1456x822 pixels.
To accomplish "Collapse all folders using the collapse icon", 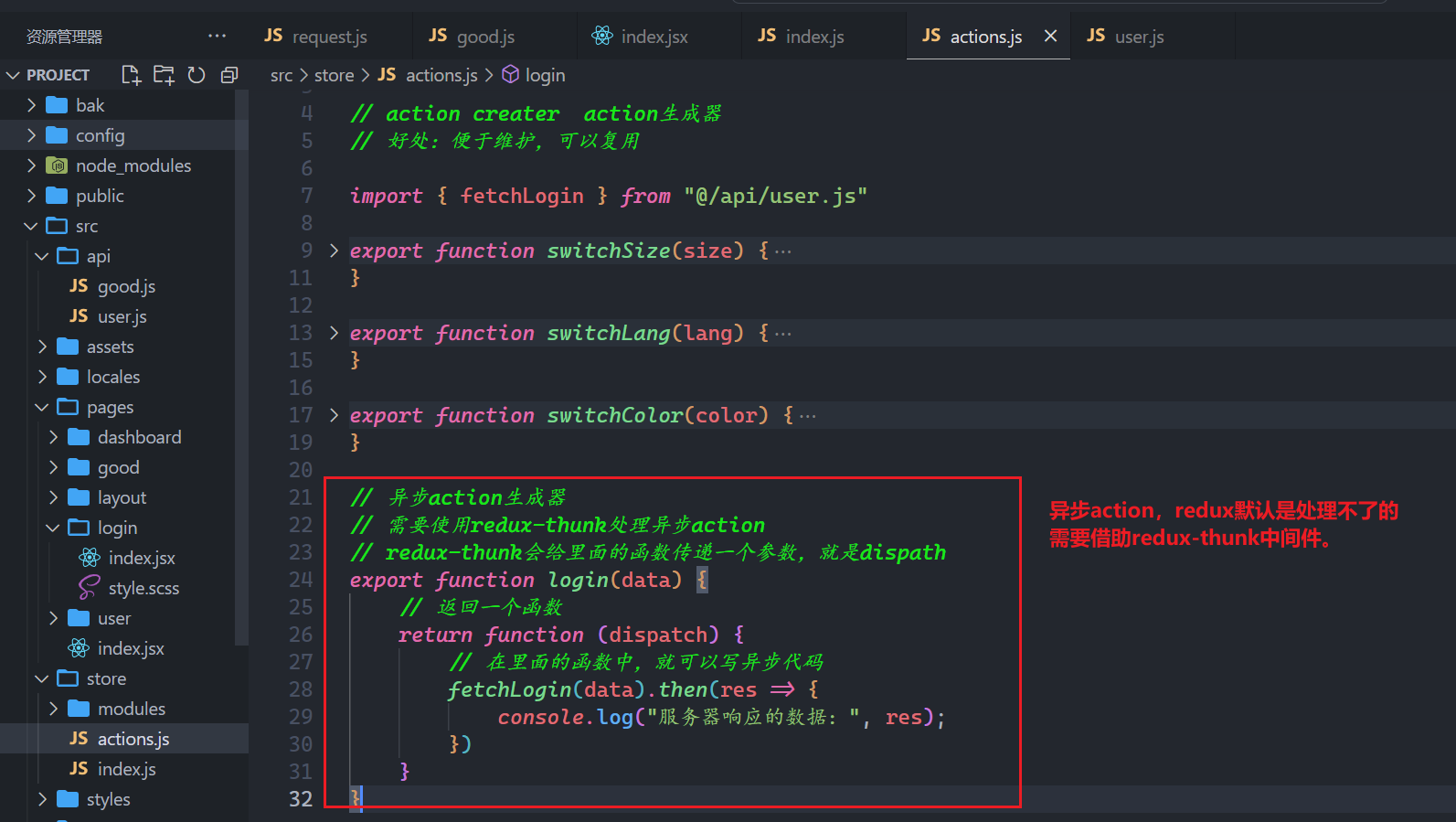I will point(229,75).
